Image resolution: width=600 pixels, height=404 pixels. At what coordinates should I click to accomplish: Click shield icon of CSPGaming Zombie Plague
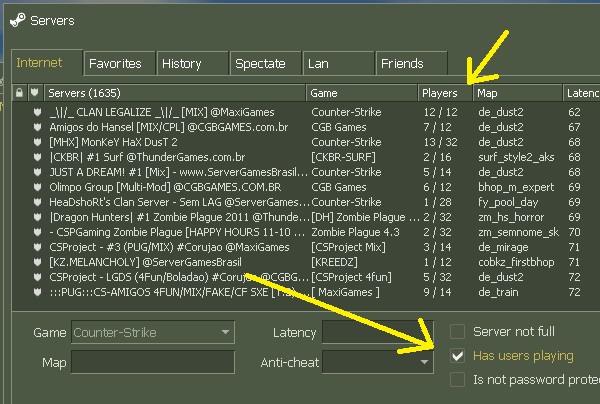click(x=37, y=232)
